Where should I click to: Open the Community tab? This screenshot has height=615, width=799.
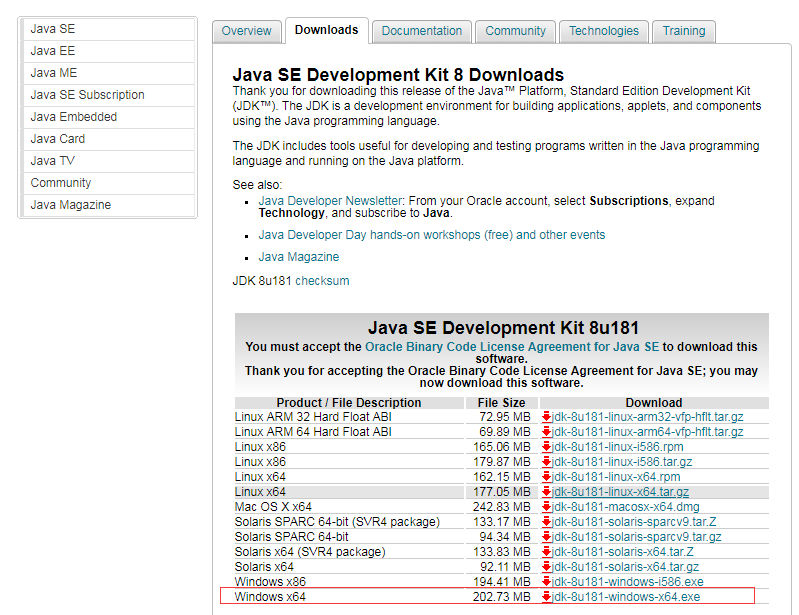click(x=515, y=31)
